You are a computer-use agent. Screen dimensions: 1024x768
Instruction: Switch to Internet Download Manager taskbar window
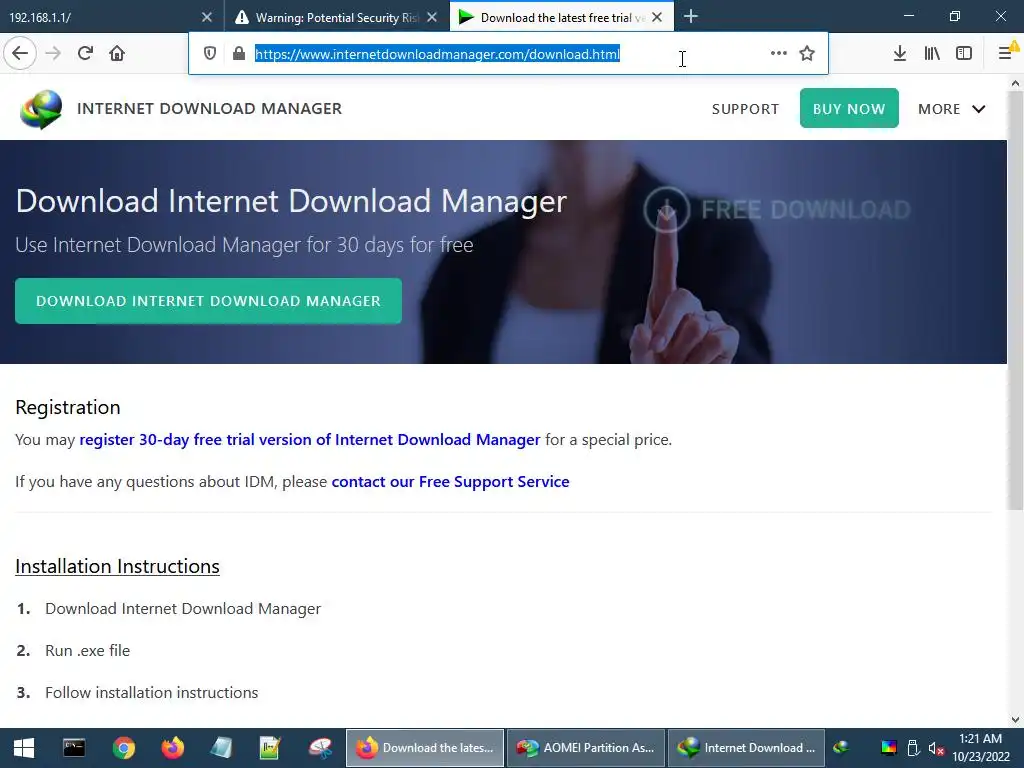click(746, 748)
